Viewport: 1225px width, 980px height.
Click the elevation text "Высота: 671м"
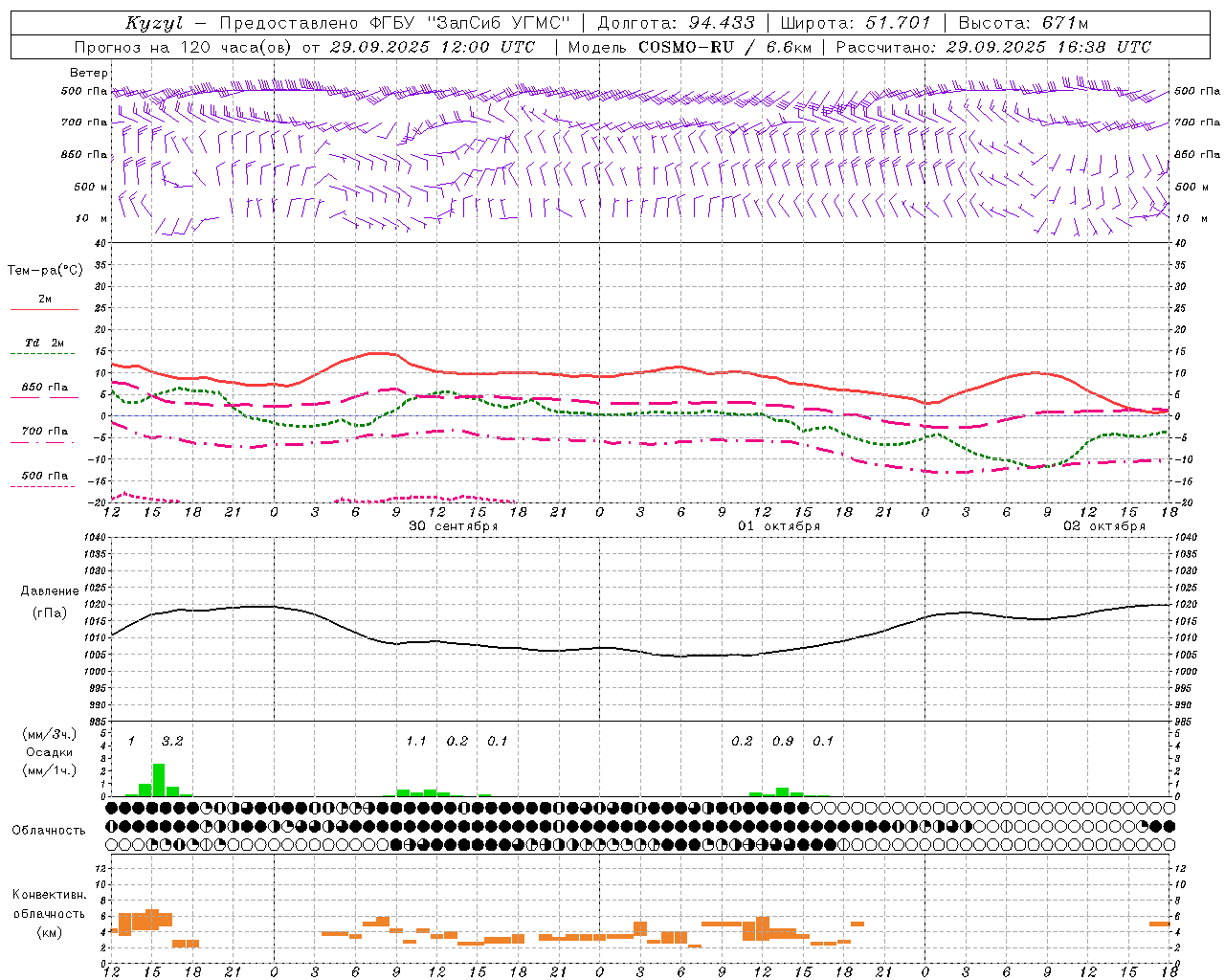click(1023, 23)
